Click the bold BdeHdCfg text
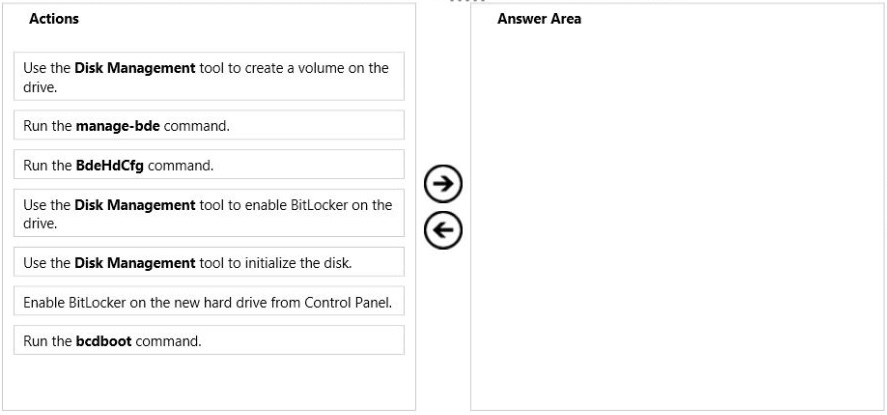The width and height of the screenshot is (887, 415). (110, 165)
